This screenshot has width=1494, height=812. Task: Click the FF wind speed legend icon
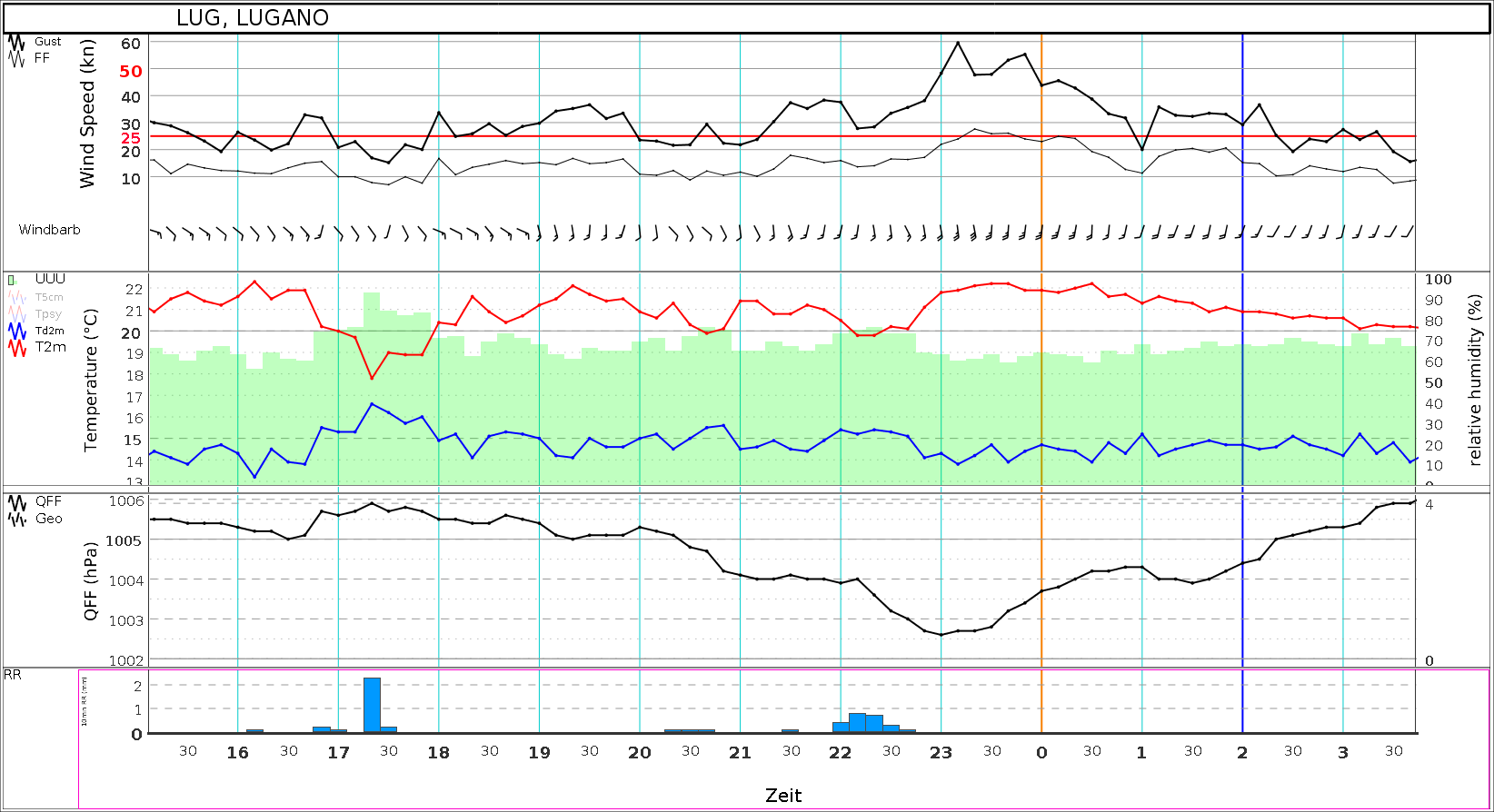16,58
